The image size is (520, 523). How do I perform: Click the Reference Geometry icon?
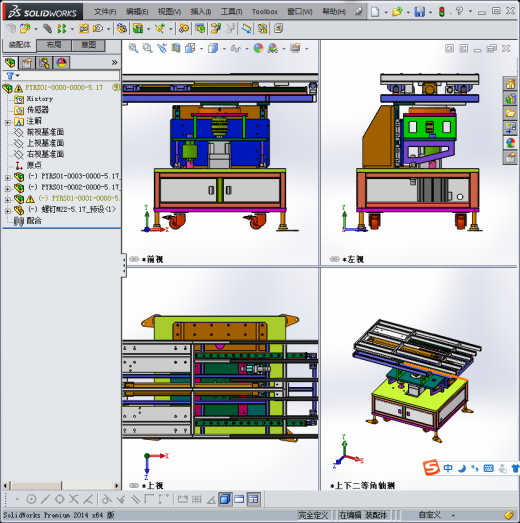[160, 29]
